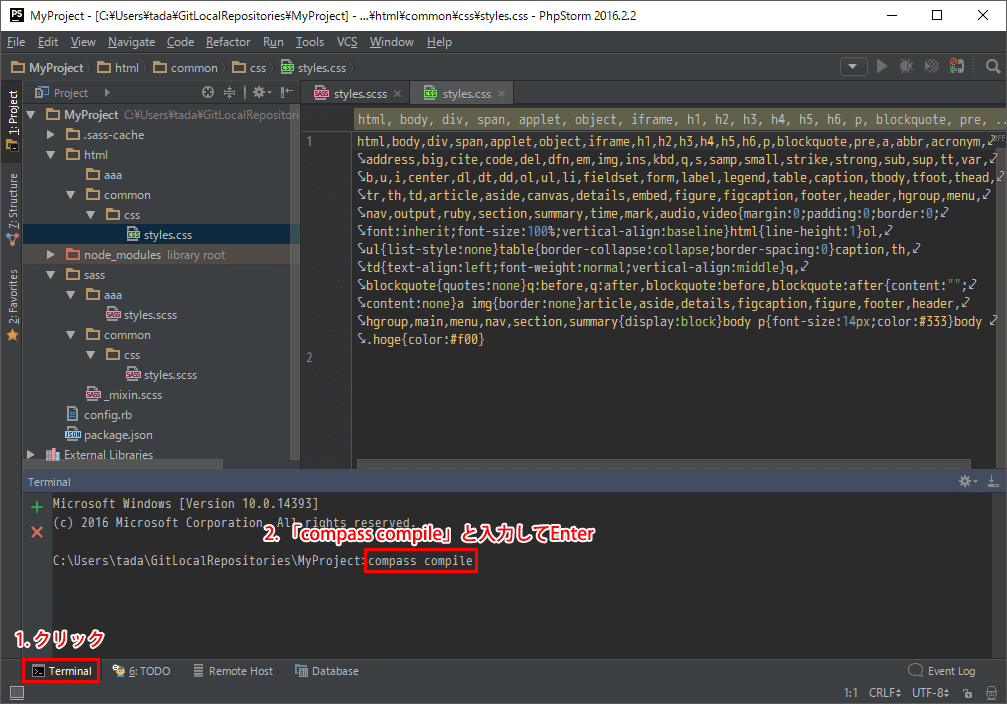Close the terminal session with red X
1007x704 pixels.
[x=37, y=532]
